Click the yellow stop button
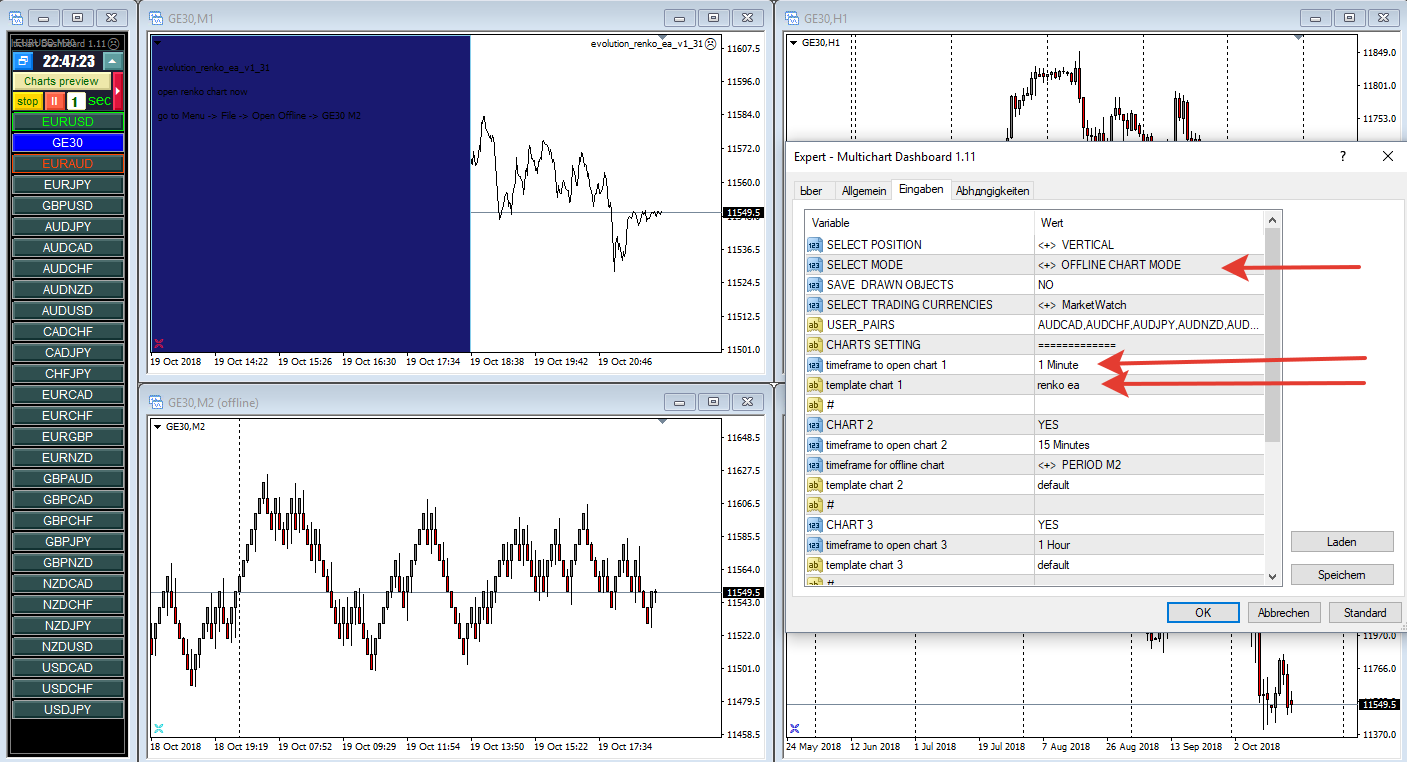Image resolution: width=1407 pixels, height=762 pixels. point(28,101)
